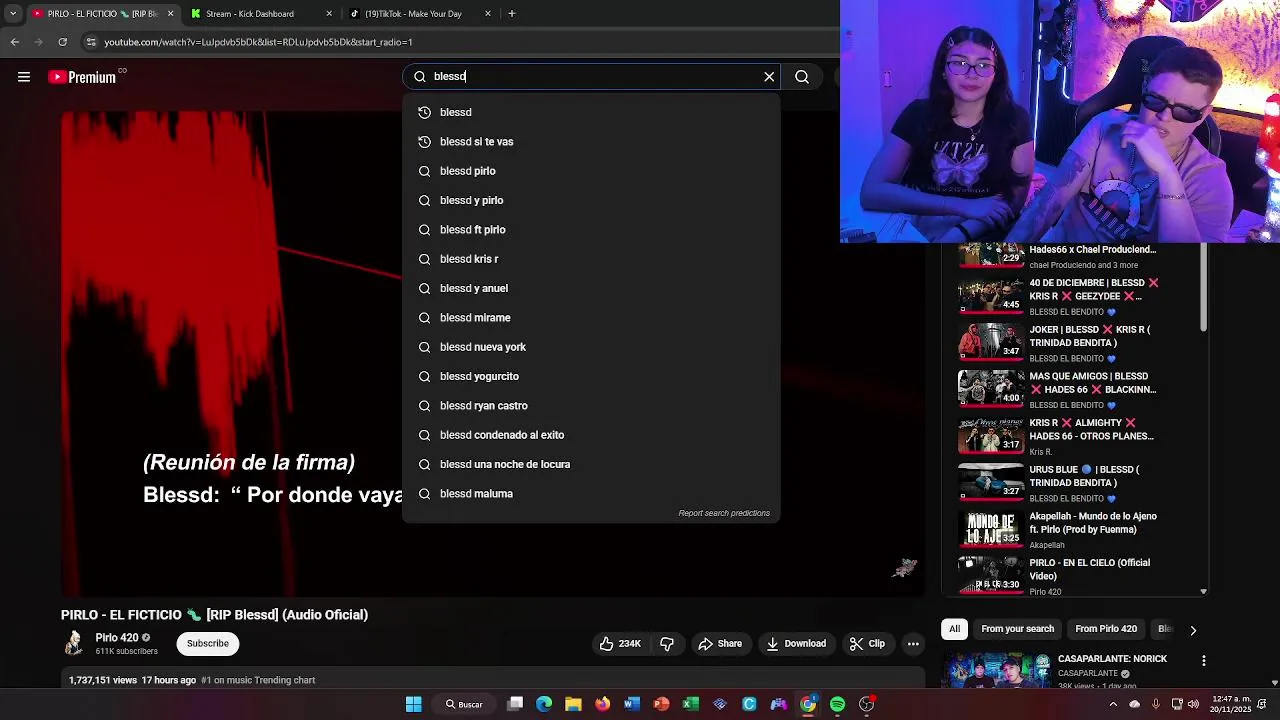Download the video
The height and width of the screenshot is (720, 1280).
[x=796, y=644]
